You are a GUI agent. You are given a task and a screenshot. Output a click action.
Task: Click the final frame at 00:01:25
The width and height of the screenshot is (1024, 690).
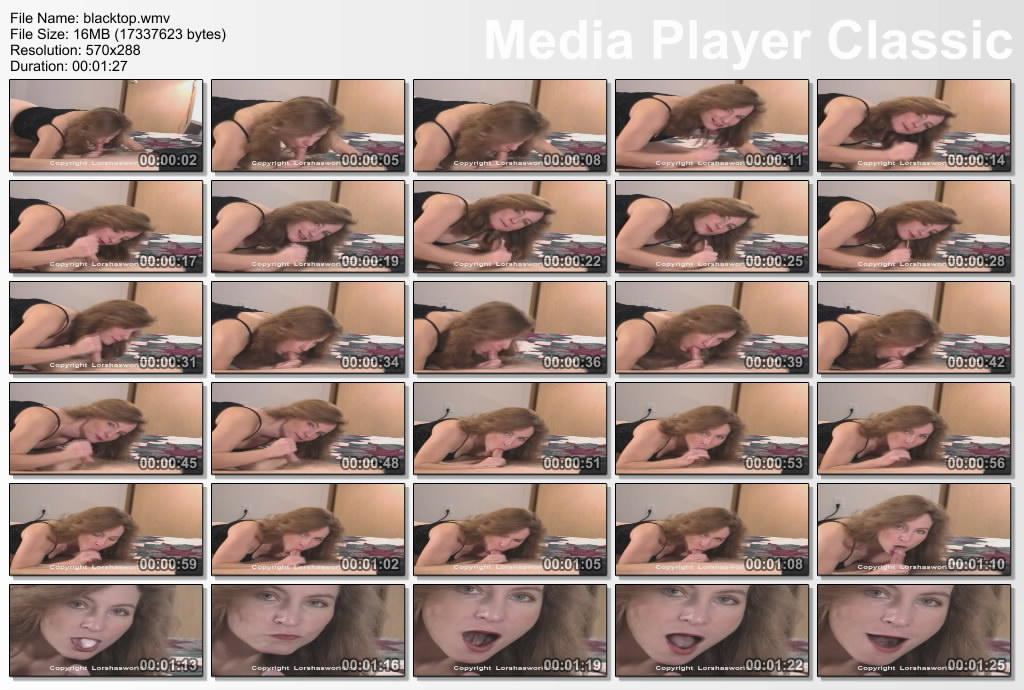pyautogui.click(x=914, y=631)
